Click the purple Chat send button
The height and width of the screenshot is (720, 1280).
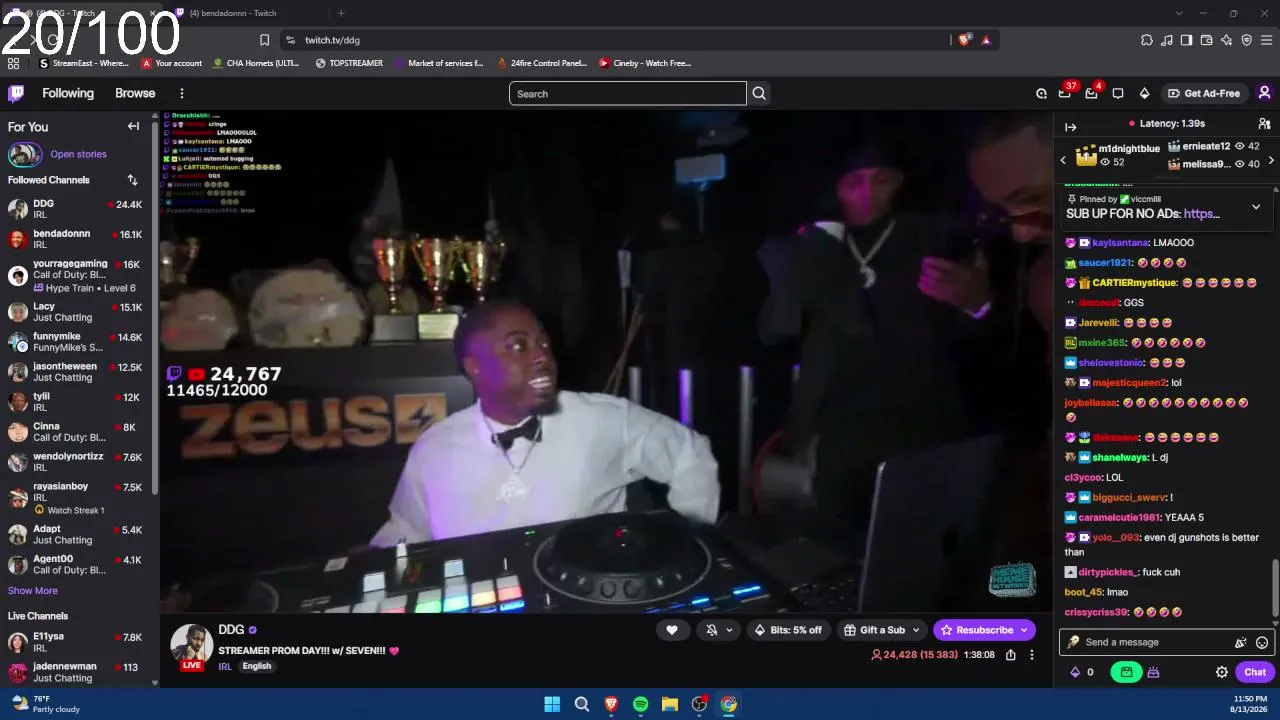(x=1255, y=672)
